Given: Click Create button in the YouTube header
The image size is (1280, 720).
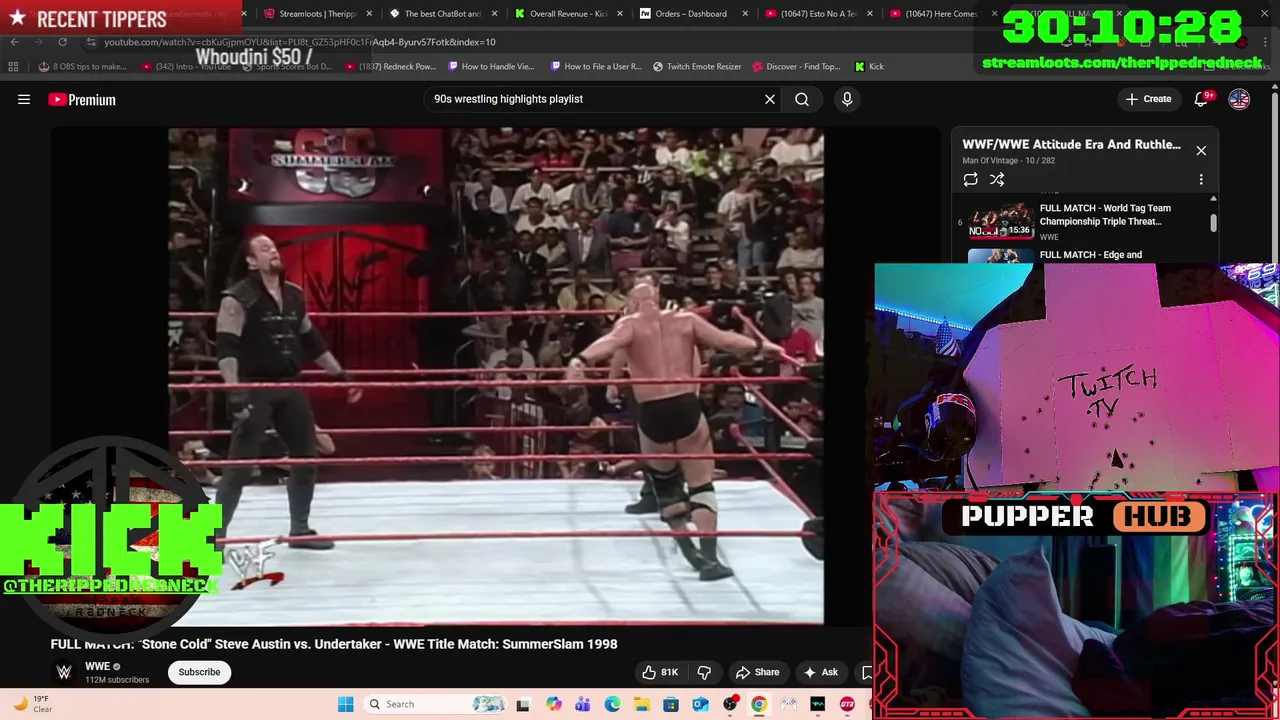Looking at the screenshot, I should [x=1148, y=99].
